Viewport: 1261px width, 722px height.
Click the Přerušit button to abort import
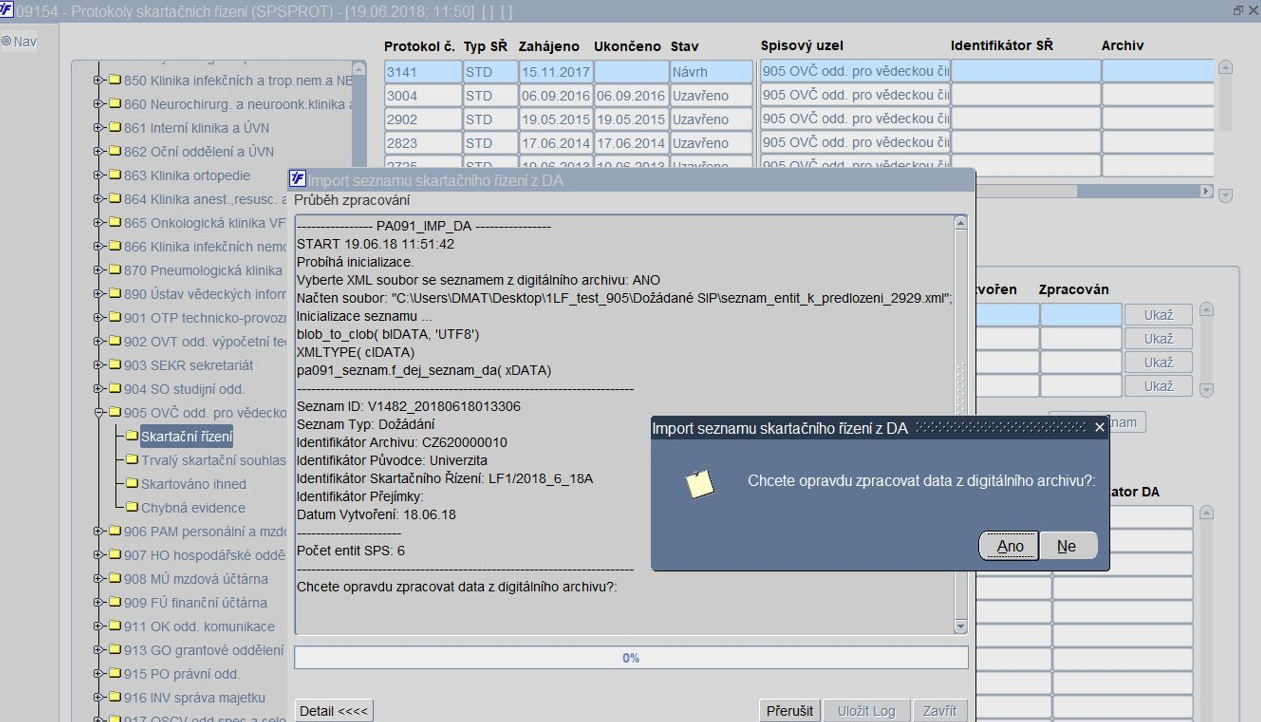tap(788, 711)
